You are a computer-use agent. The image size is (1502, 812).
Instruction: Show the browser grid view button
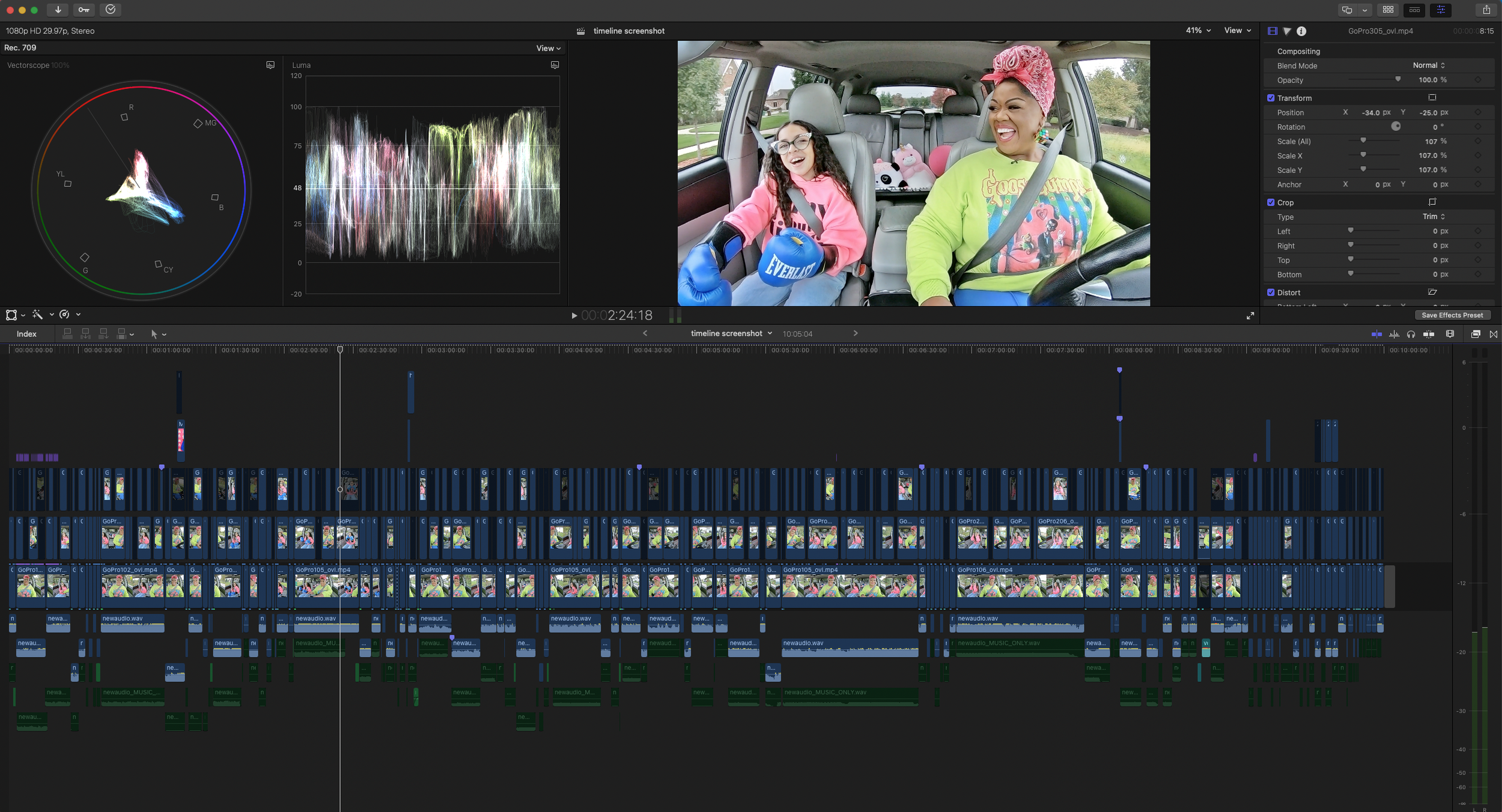[x=1388, y=10]
